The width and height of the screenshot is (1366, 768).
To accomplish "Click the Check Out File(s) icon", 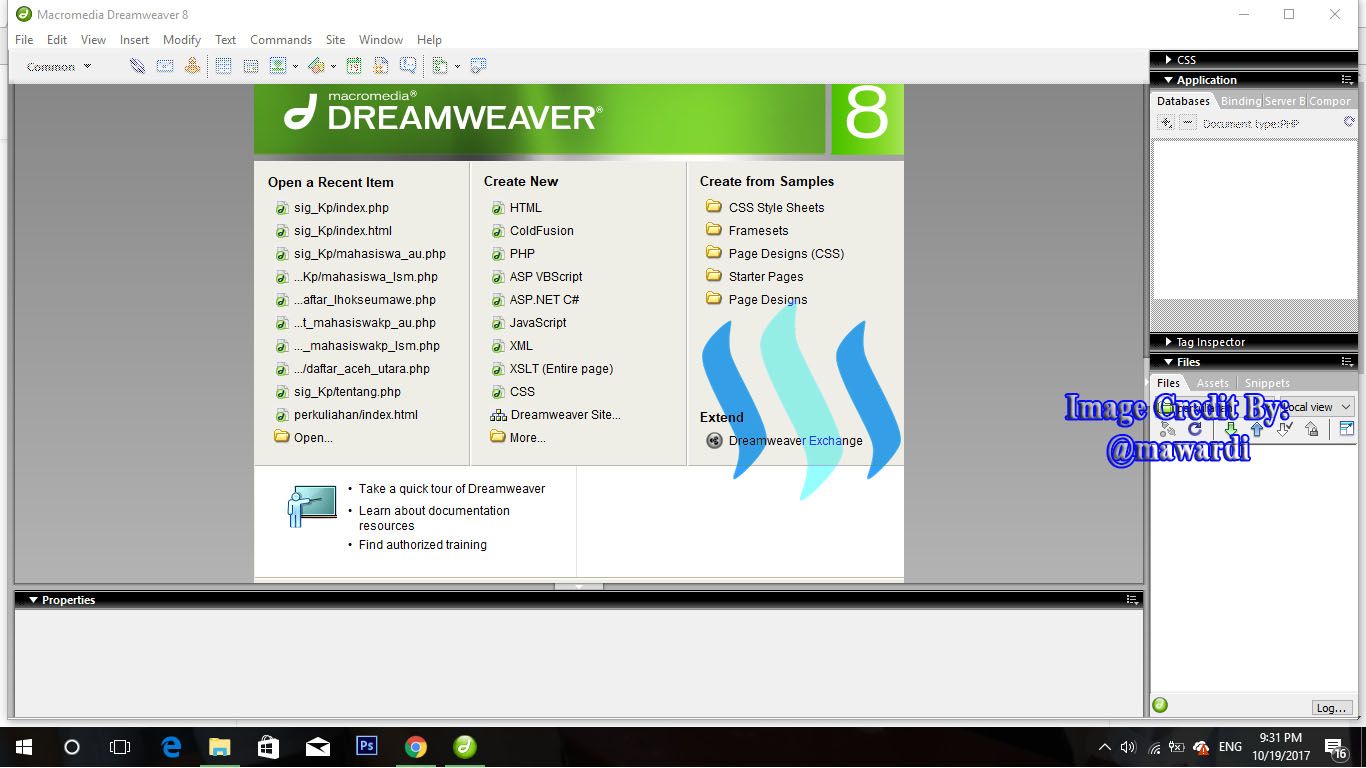I will (1285, 429).
